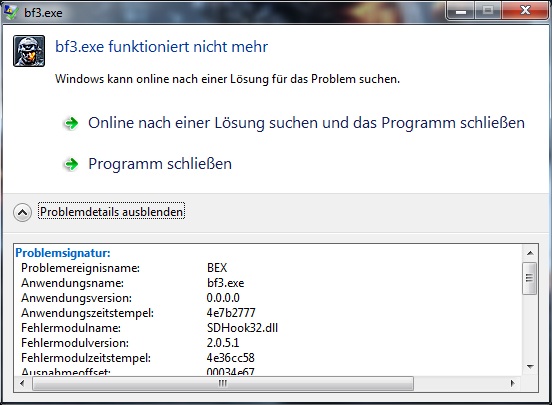Click vertical scrollbar up arrow
This screenshot has width=552, height=405.
pos(530,253)
